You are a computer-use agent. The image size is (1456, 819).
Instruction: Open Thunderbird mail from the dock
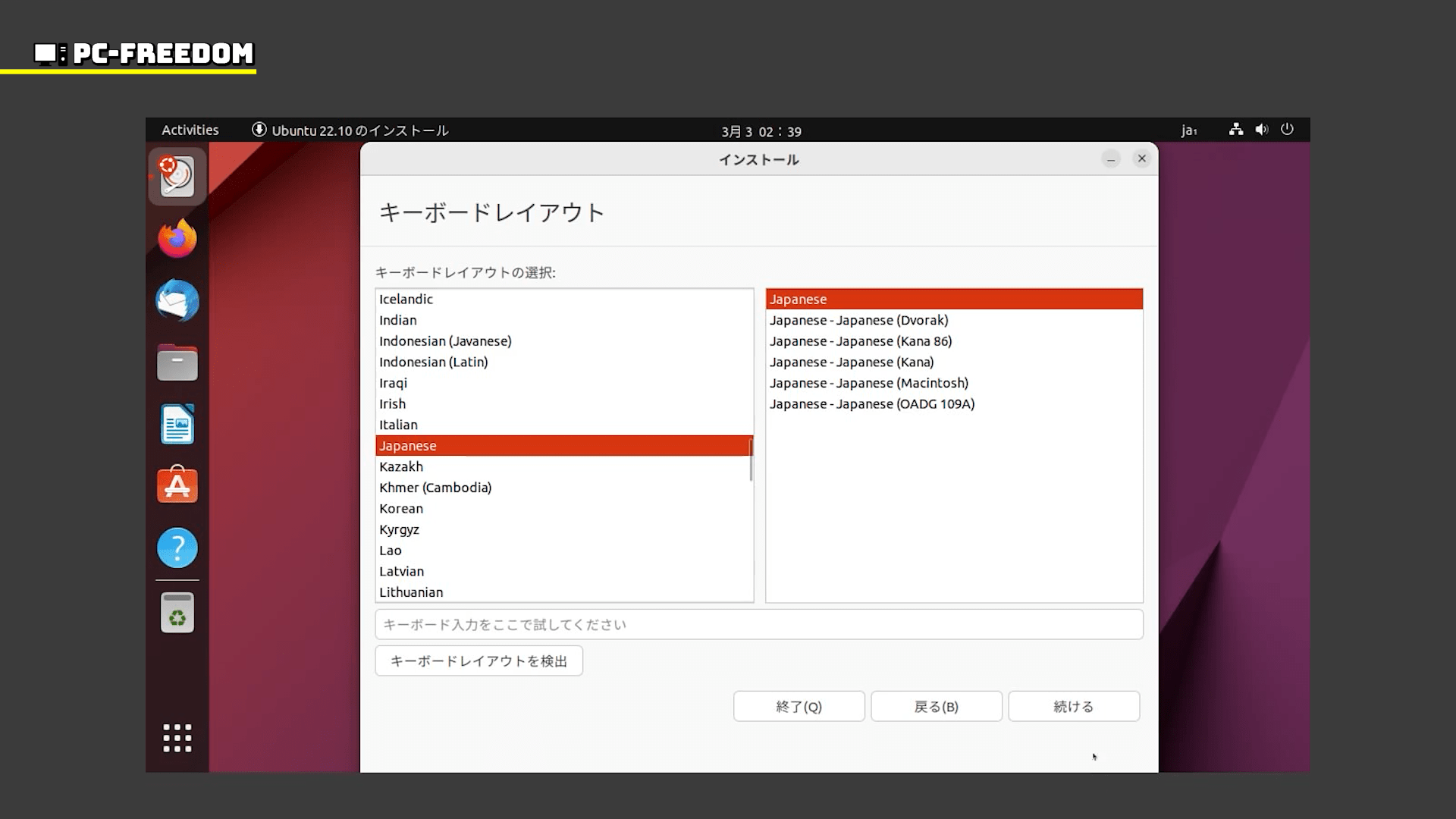(177, 300)
